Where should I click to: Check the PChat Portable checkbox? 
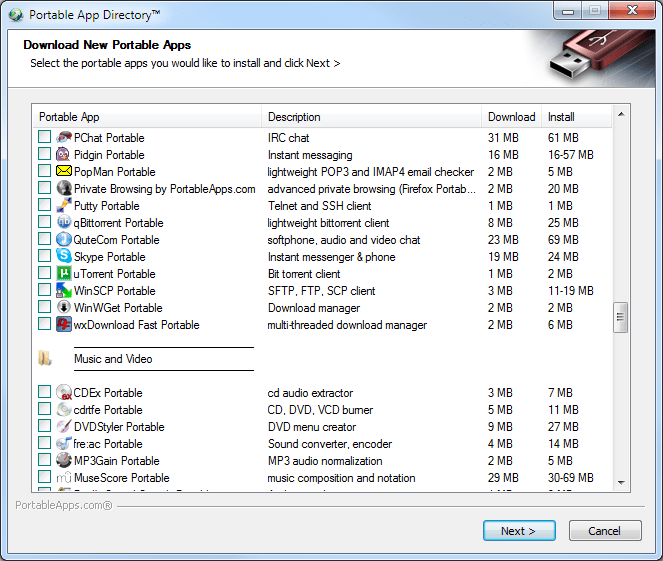pyautogui.click(x=44, y=138)
